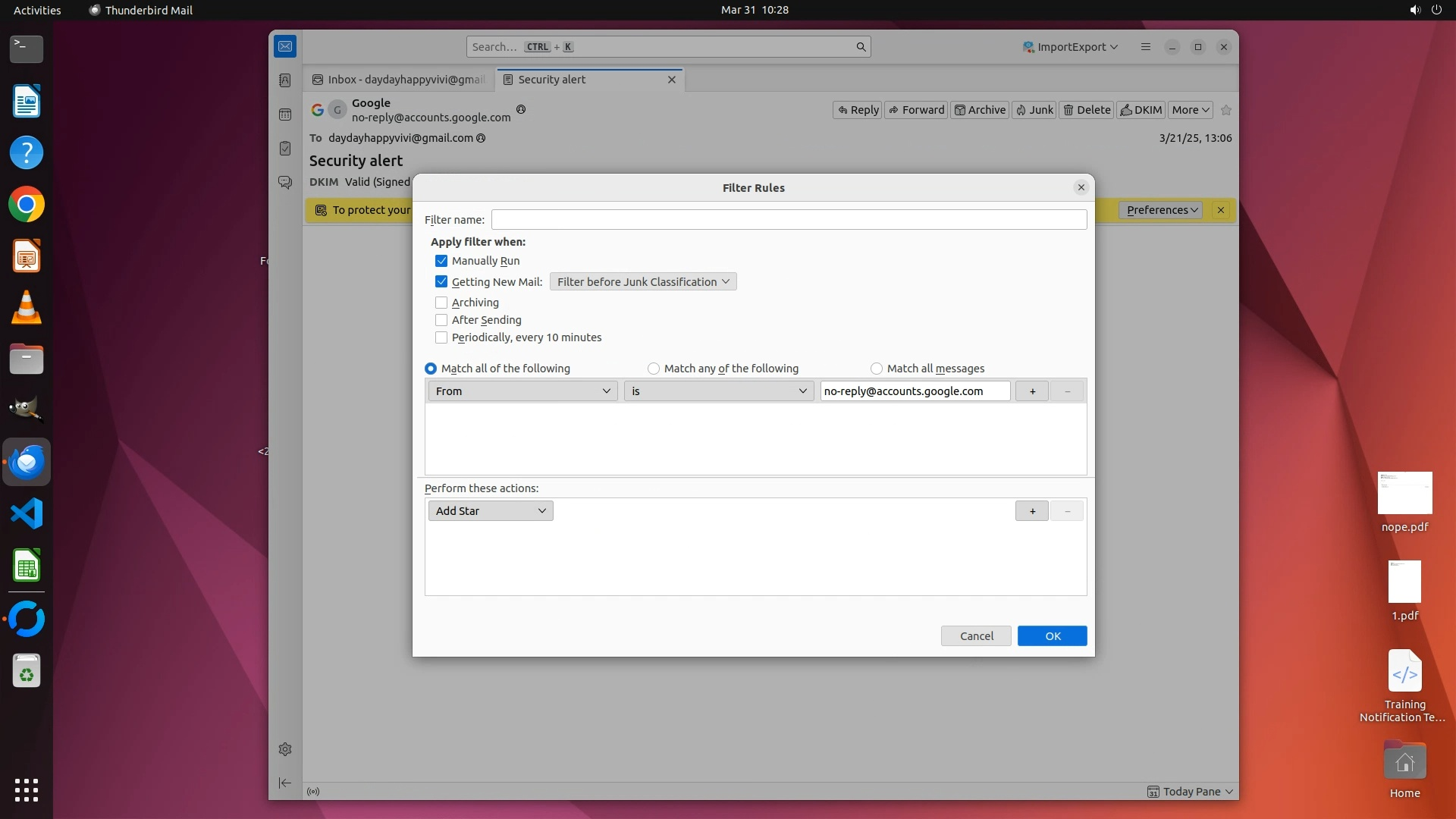Expand the Add Star action dropdown

click(491, 511)
